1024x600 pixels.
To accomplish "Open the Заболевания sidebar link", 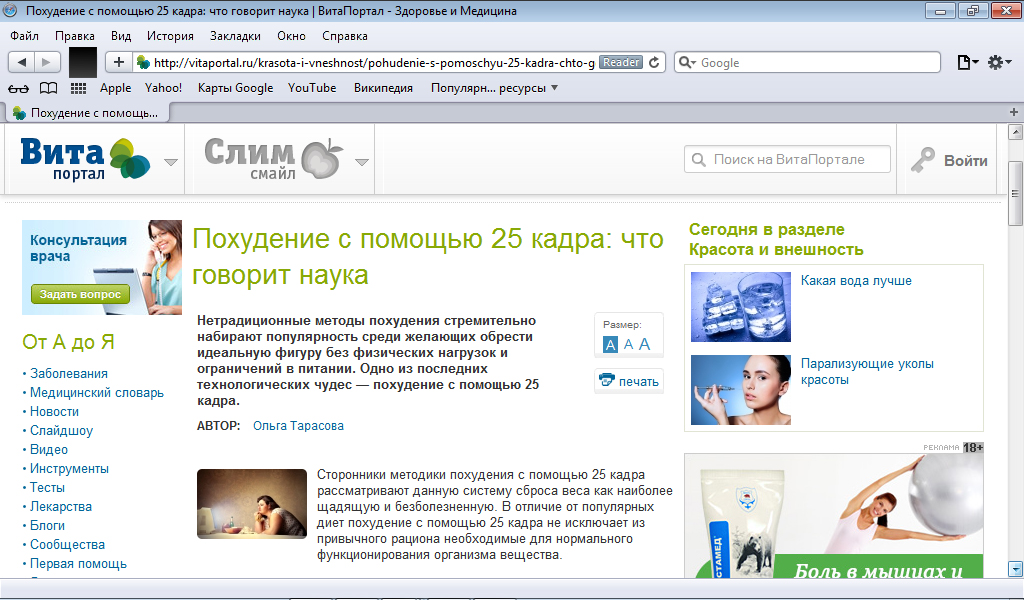I will [x=69, y=373].
